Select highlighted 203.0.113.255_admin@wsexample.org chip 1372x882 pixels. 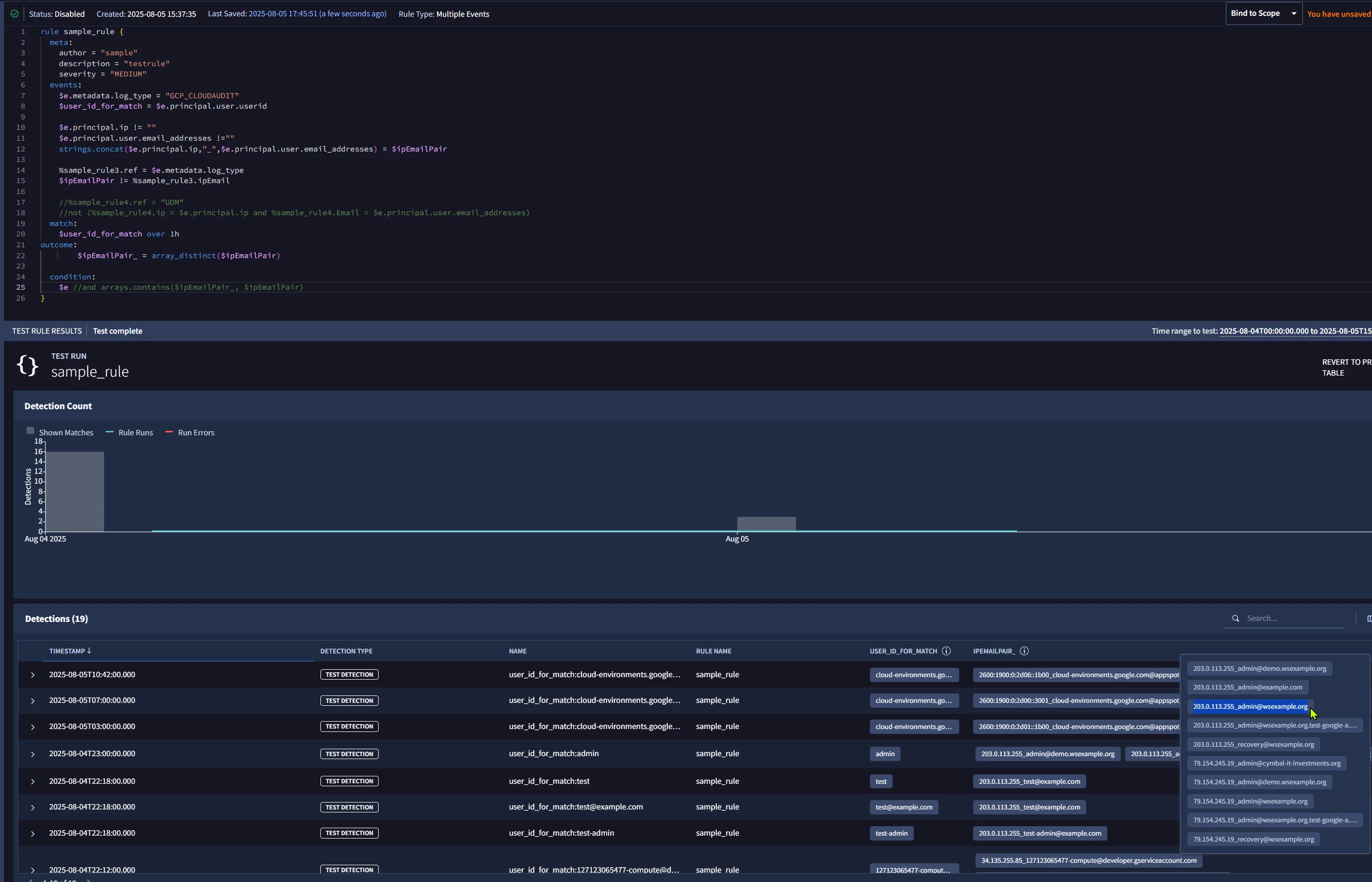tap(1250, 706)
